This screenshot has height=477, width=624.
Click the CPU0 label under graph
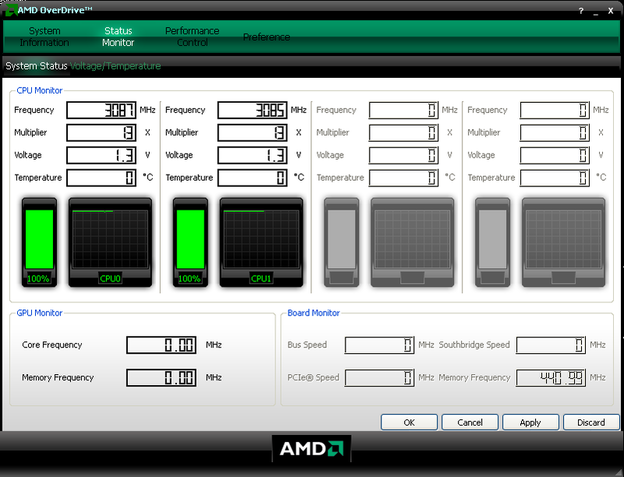coord(110,278)
